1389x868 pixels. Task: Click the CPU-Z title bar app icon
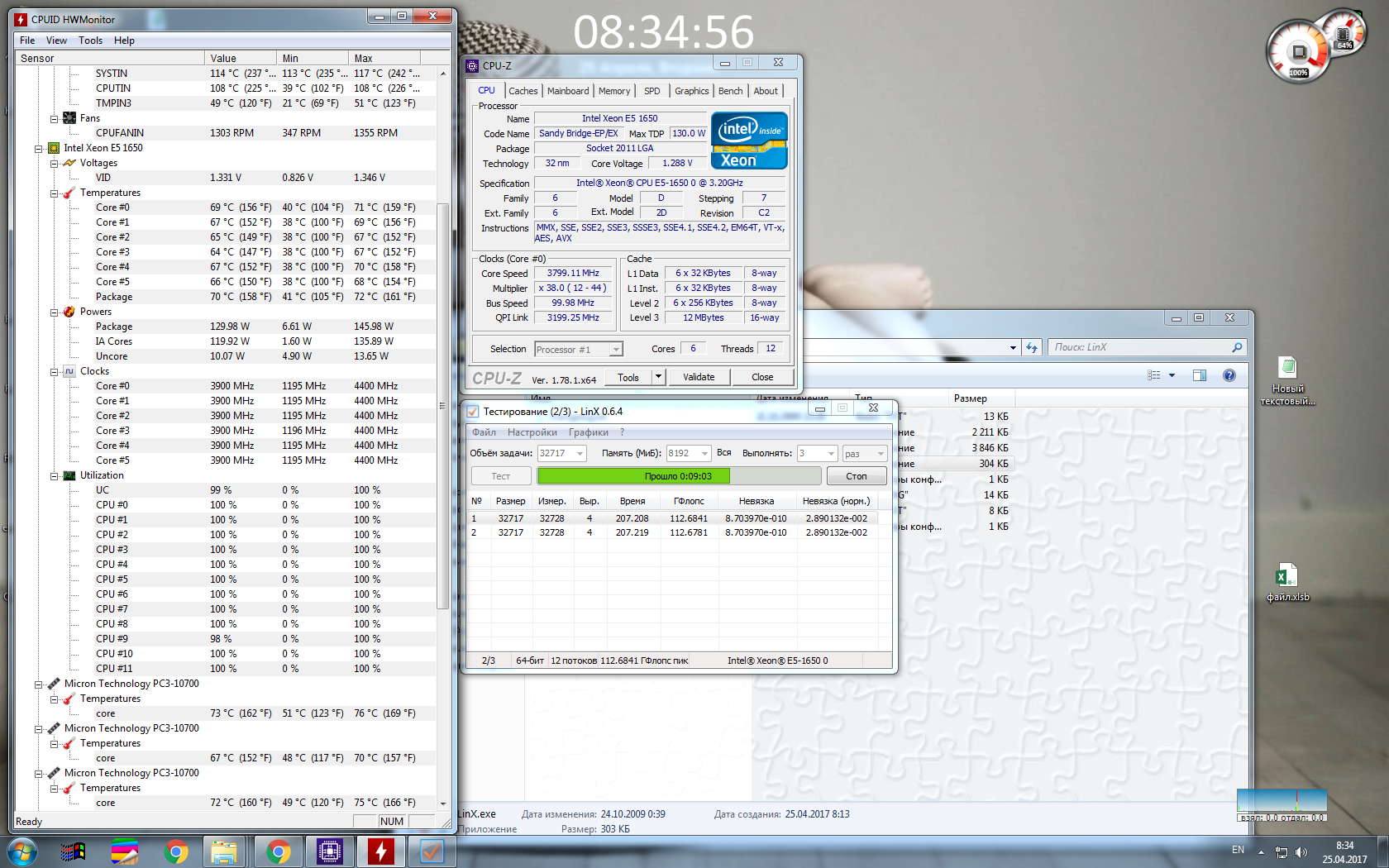point(472,66)
